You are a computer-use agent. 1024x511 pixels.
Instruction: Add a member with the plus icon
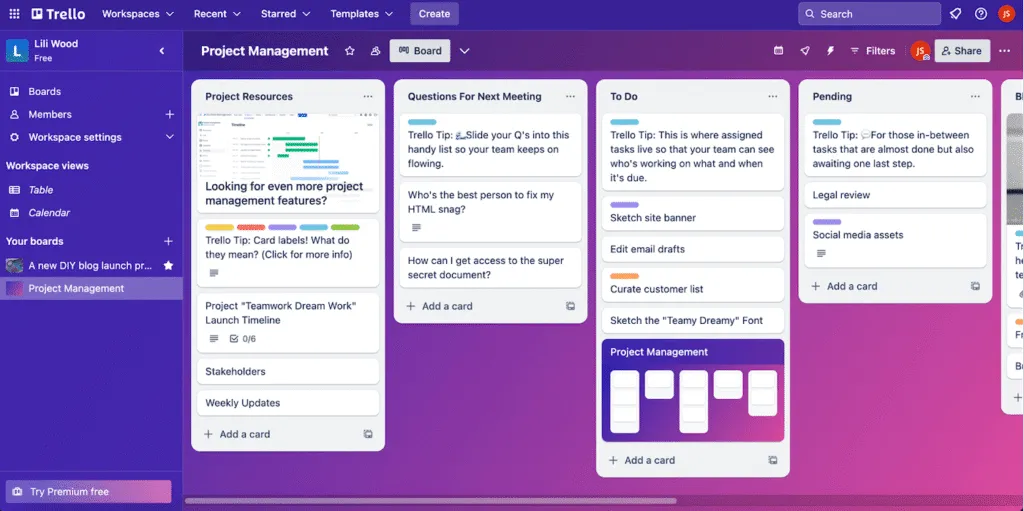[x=170, y=114]
